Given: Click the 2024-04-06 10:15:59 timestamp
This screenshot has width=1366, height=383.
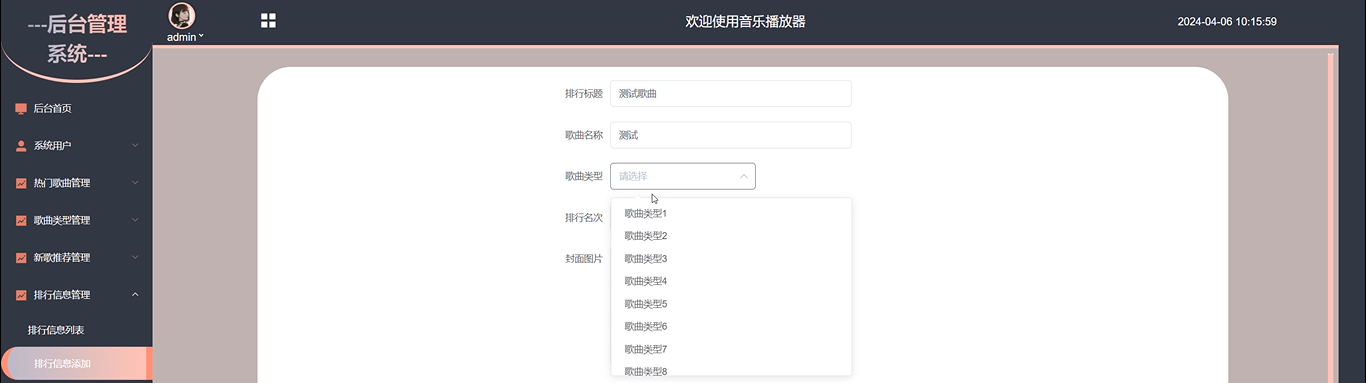Looking at the screenshot, I should pos(1227,21).
